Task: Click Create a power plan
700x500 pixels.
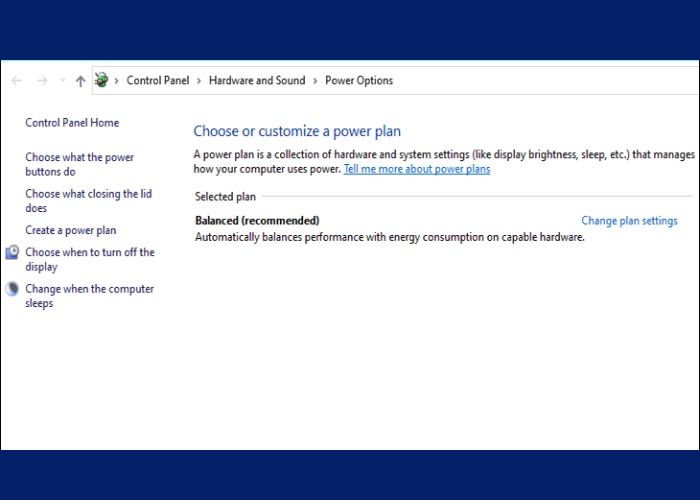Action: pyautogui.click(x=70, y=230)
